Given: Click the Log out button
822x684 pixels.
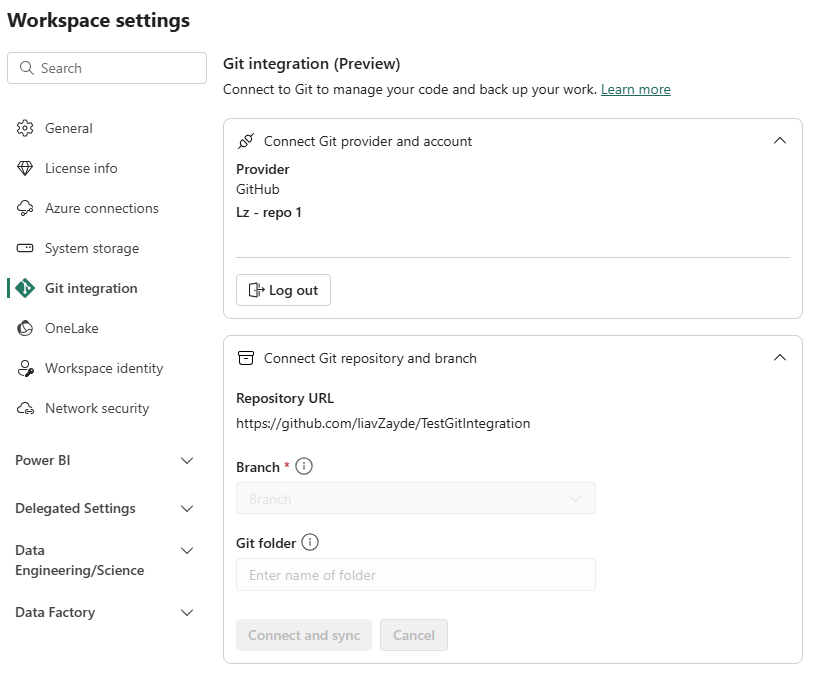Looking at the screenshot, I should click(x=282, y=290).
